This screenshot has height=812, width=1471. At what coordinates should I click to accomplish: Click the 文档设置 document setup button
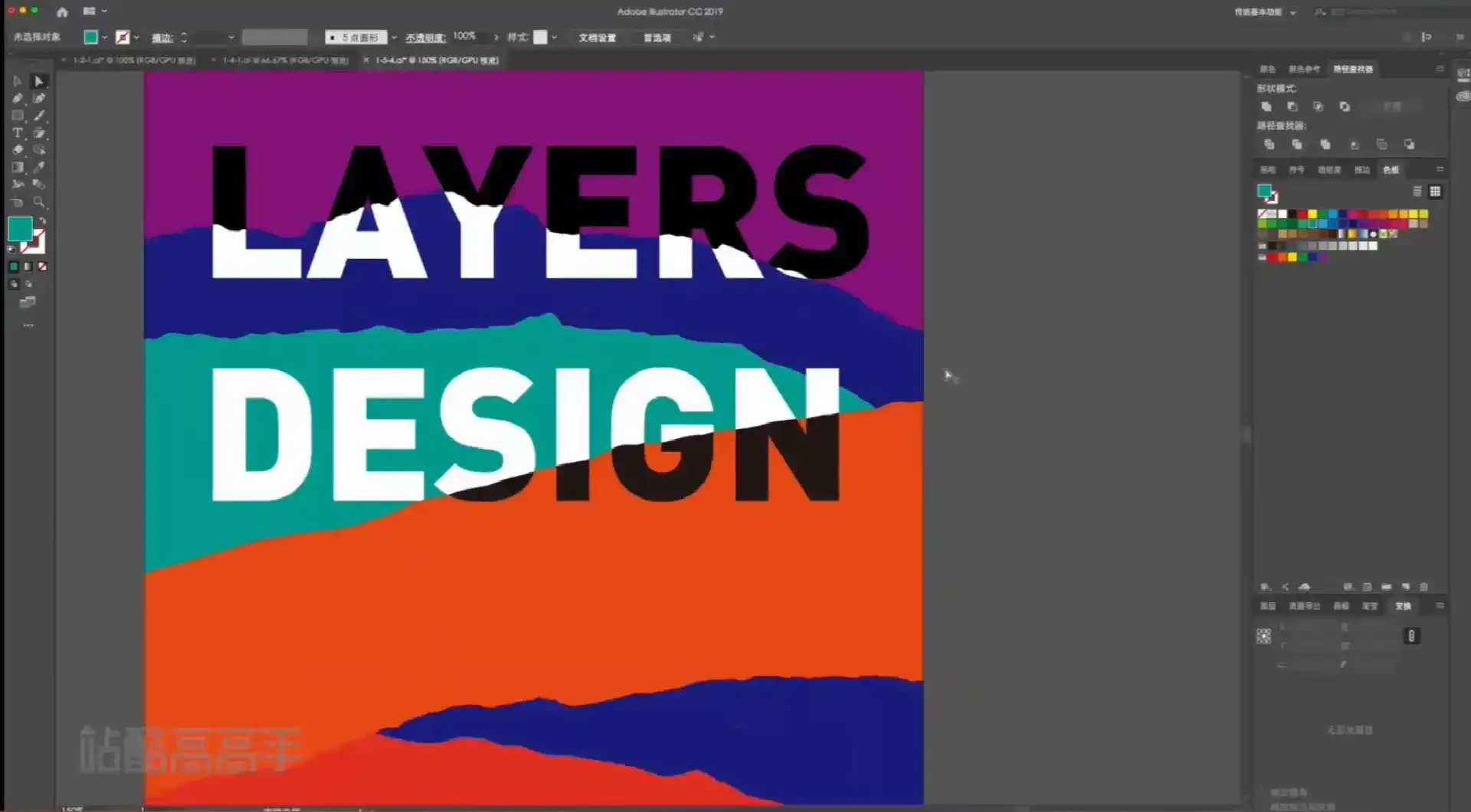coord(597,38)
